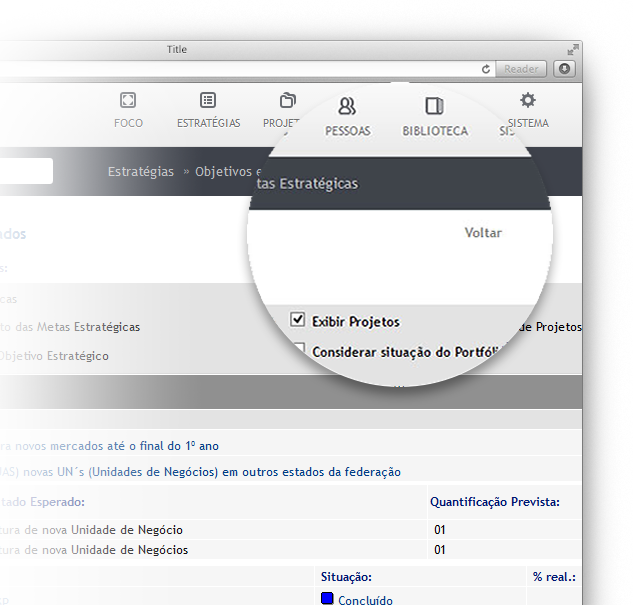Viewport: 635px width, 605px height.
Task: Go to Estratégias in the breadcrumb
Action: click(x=140, y=171)
